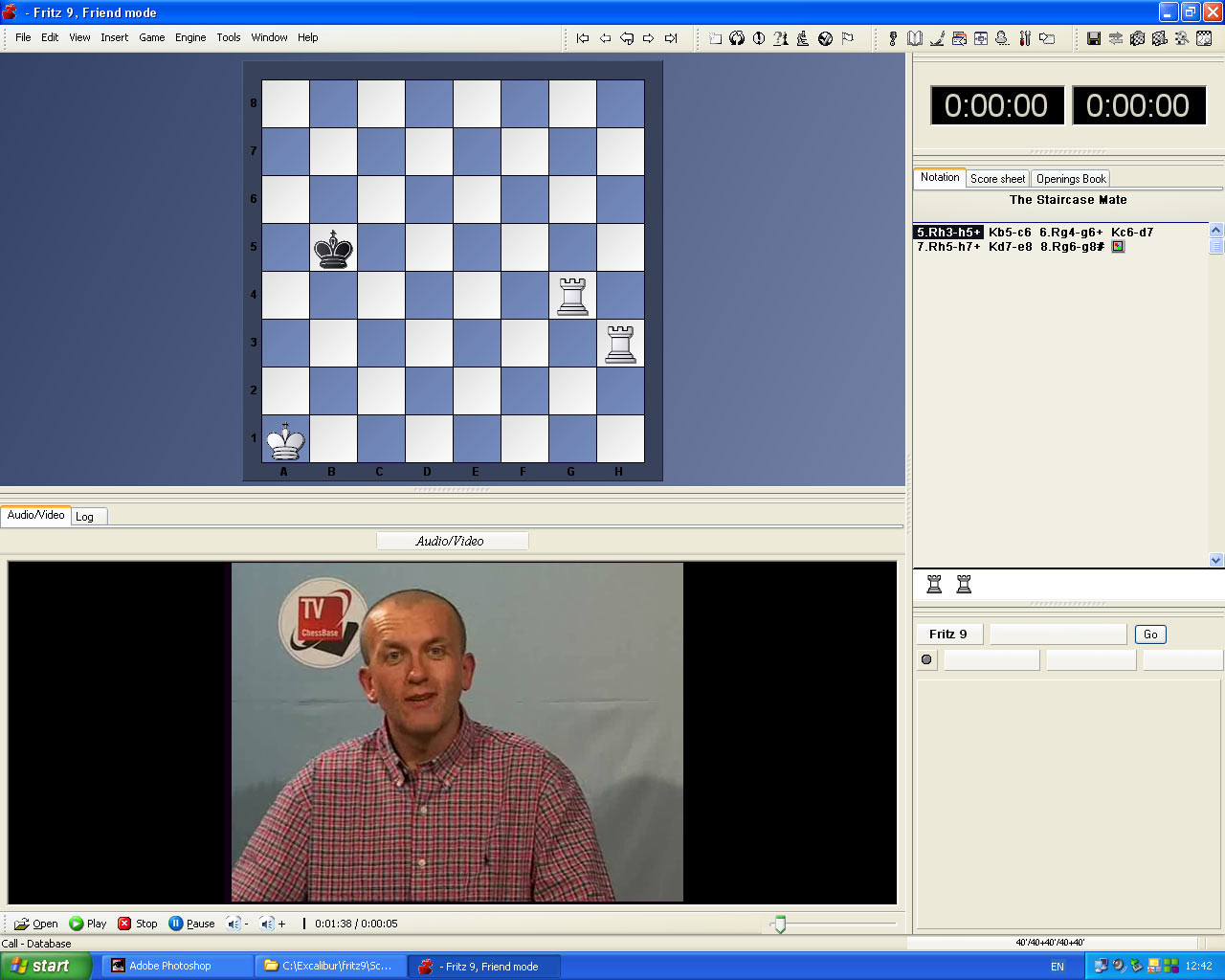
Task: Step back one move arrow
Action: [x=605, y=38]
